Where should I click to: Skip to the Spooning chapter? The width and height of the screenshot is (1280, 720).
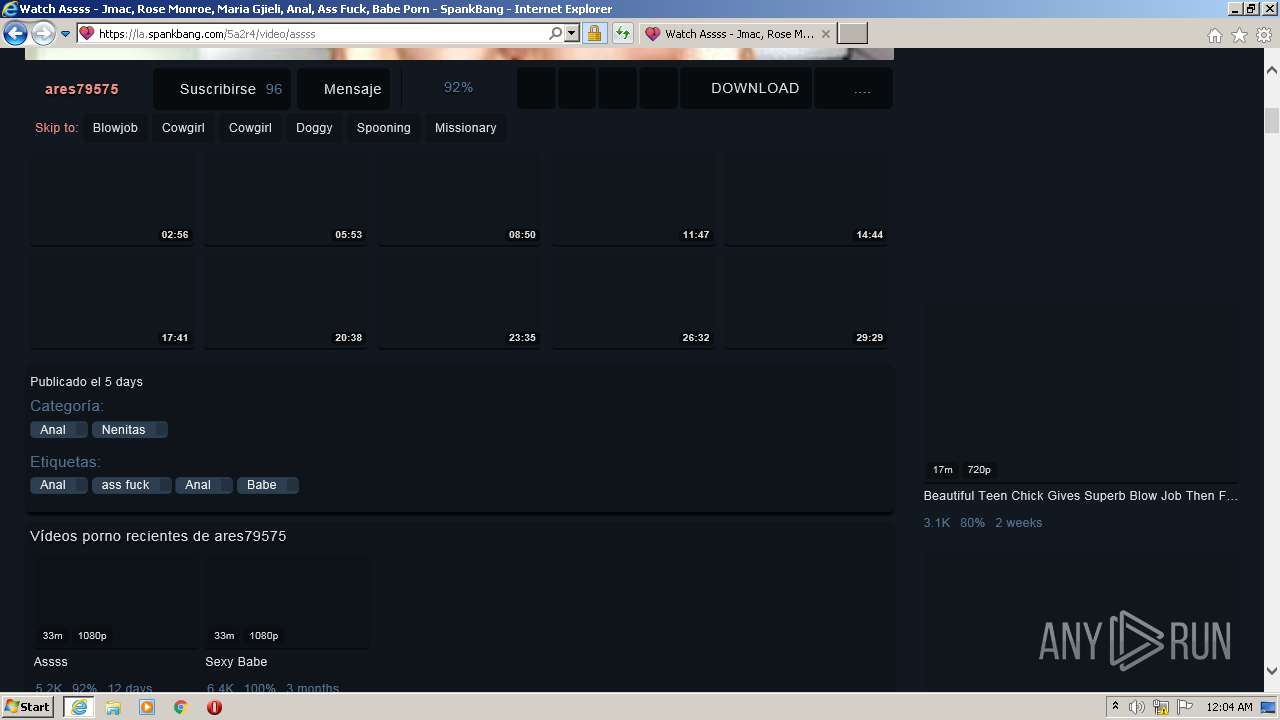point(384,128)
